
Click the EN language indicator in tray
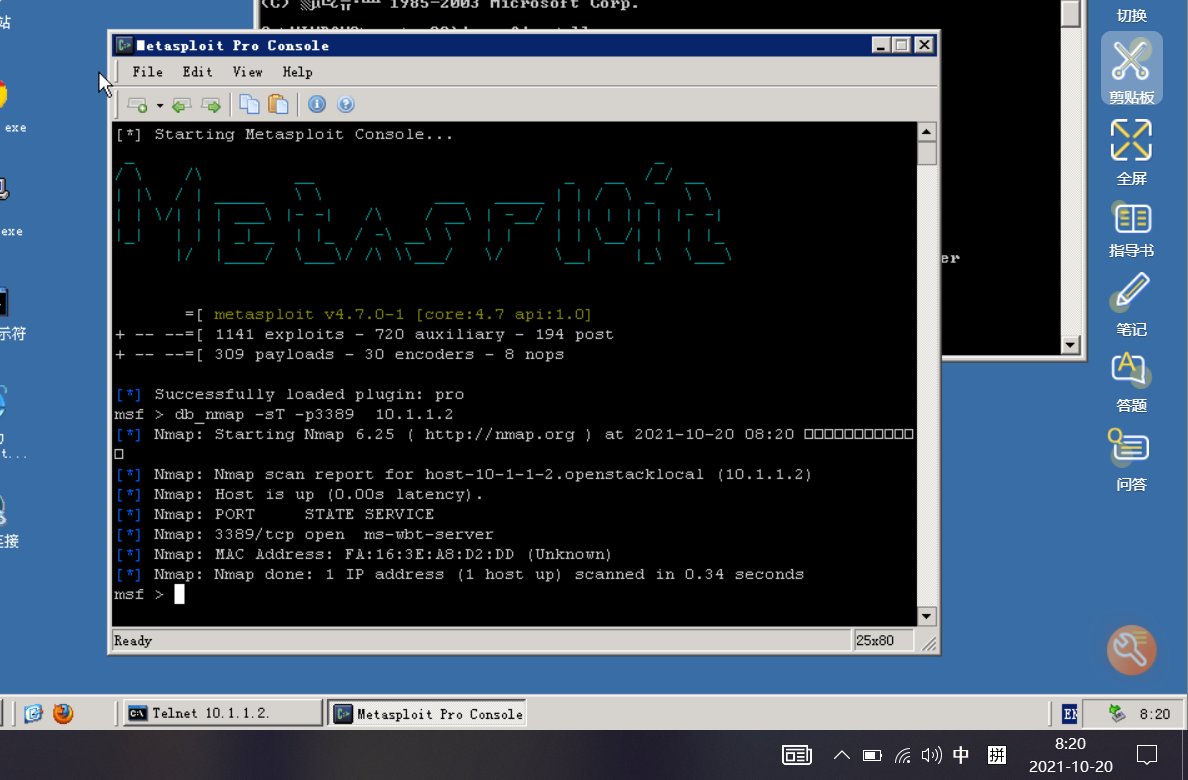pyautogui.click(x=1069, y=713)
